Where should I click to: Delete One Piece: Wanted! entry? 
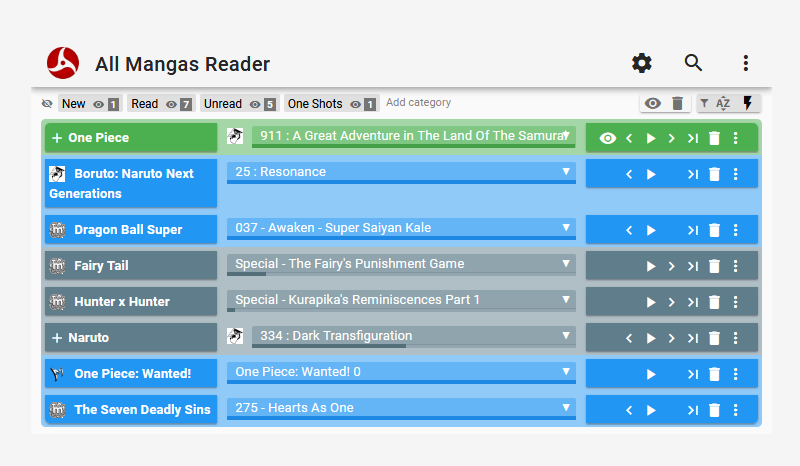pyautogui.click(x=714, y=375)
